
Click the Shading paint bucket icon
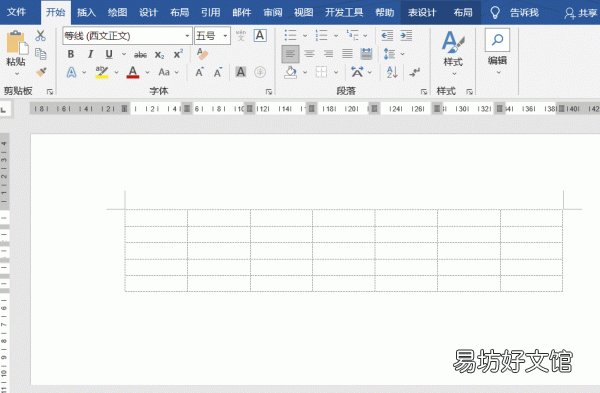tap(291, 72)
